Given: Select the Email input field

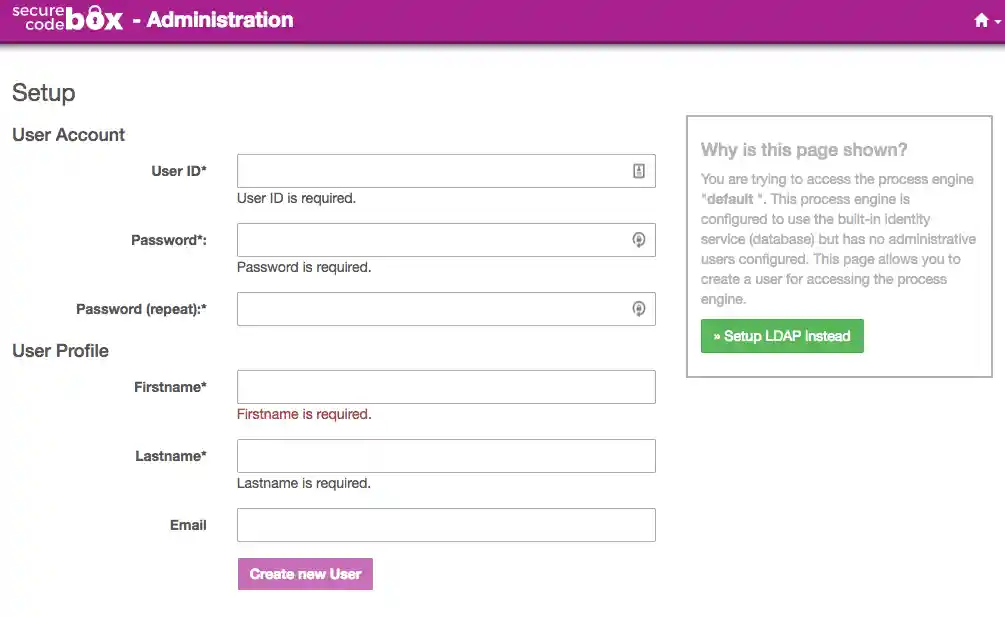Looking at the screenshot, I should 446,525.
